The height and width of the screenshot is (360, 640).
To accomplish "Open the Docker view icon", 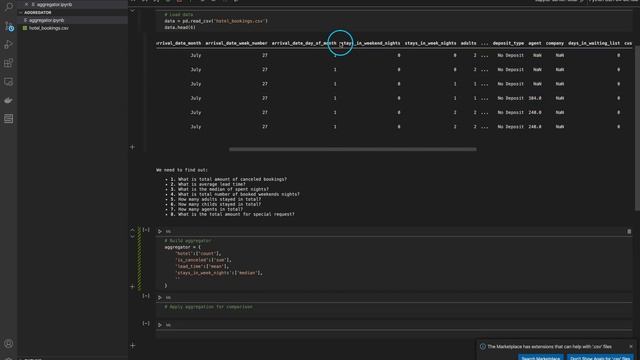I will coord(8,100).
